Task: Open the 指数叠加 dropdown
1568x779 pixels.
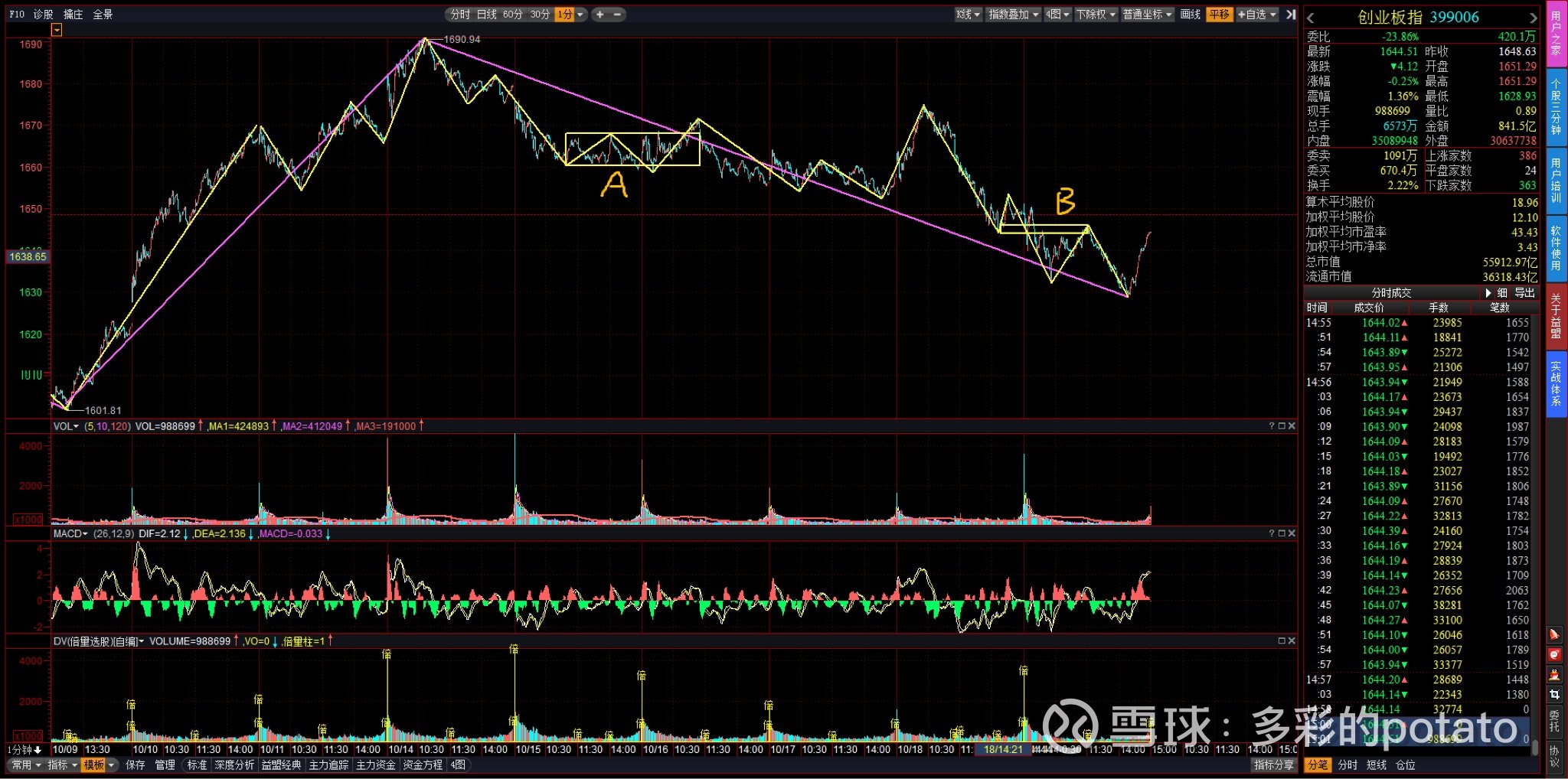Action: [x=1014, y=15]
